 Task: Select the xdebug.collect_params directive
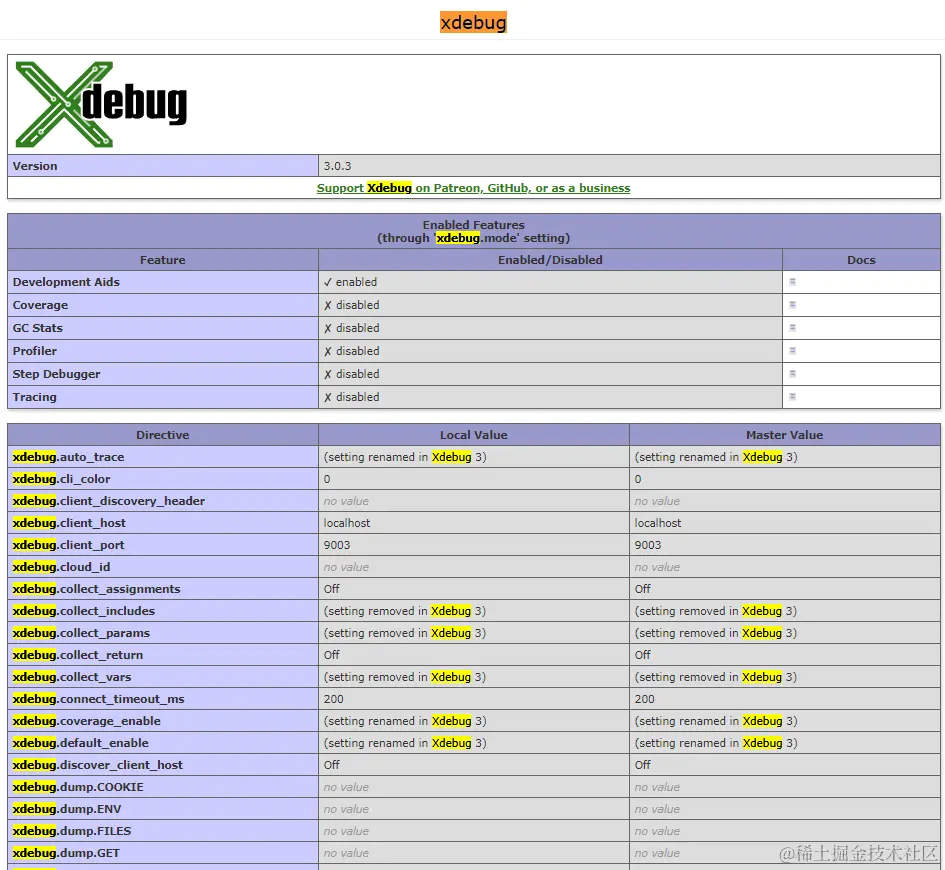(81, 633)
